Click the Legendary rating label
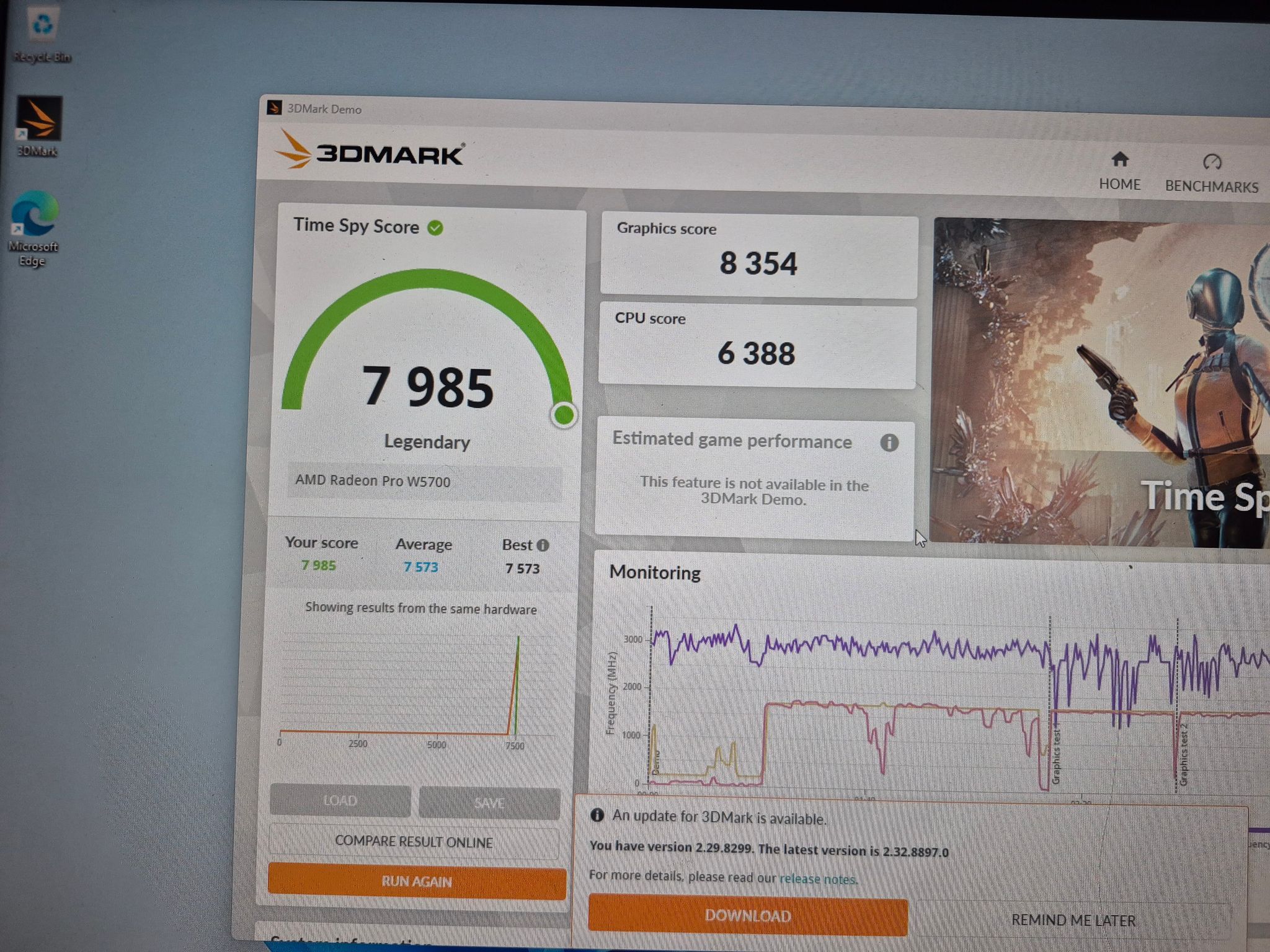The image size is (1270, 952). [x=427, y=442]
